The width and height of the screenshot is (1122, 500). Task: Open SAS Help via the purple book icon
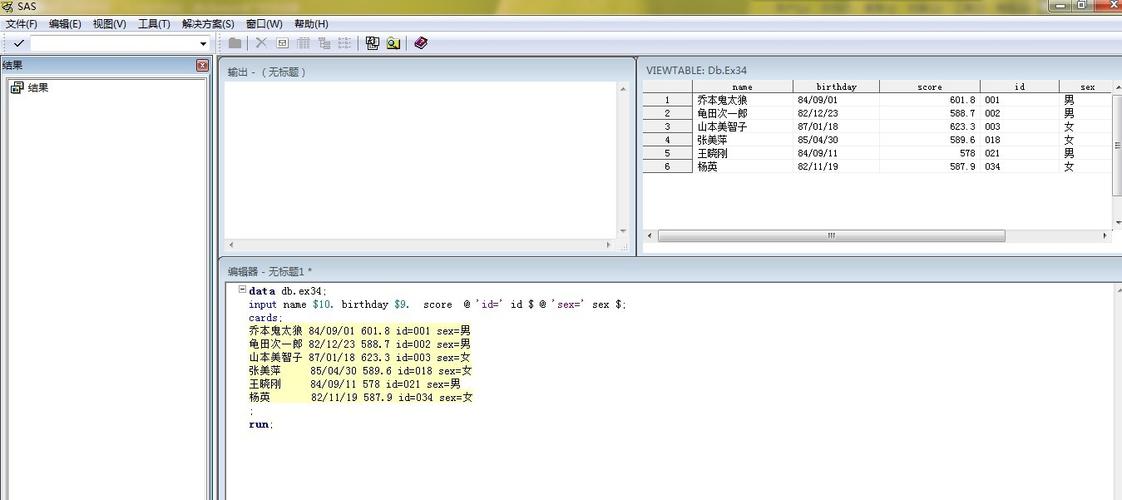[421, 43]
